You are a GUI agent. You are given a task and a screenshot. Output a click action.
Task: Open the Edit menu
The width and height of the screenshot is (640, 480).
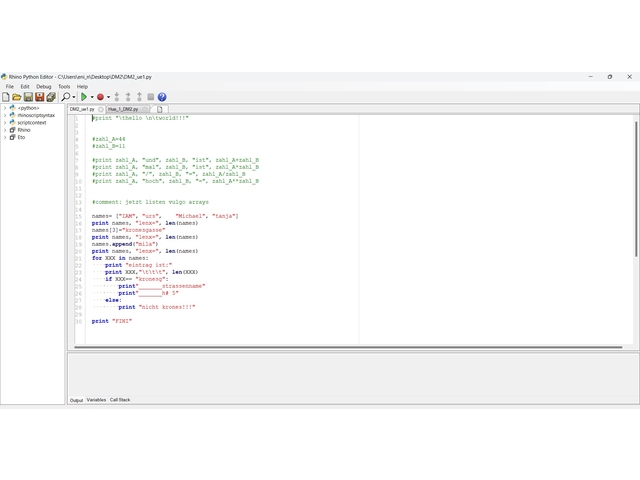(25, 87)
